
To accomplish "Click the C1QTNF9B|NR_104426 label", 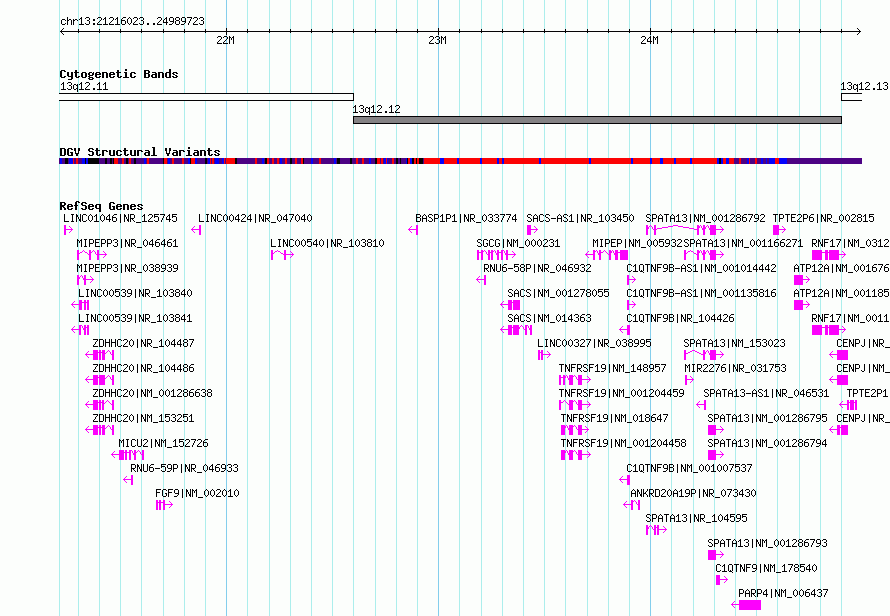I will [x=680, y=318].
